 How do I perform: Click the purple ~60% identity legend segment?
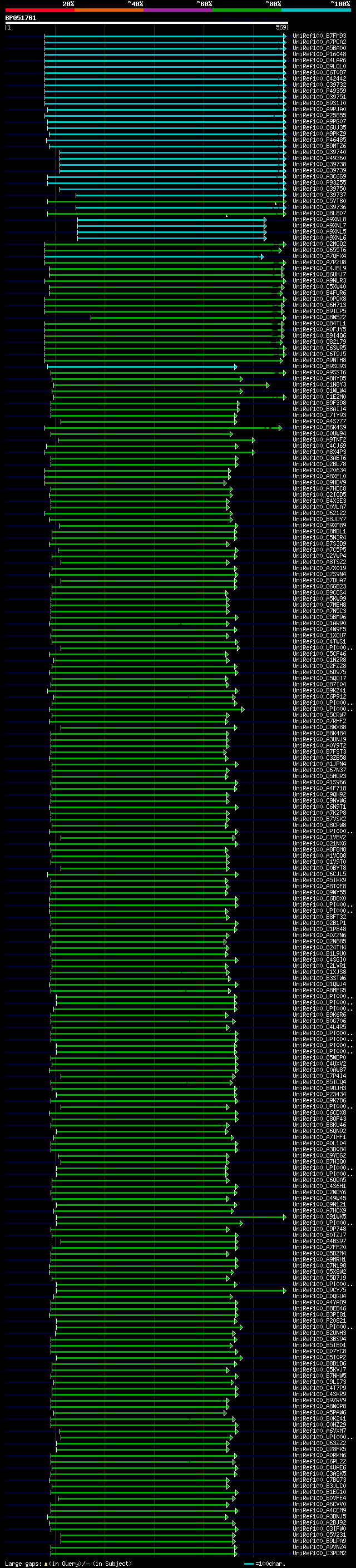pyautogui.click(x=179, y=10)
